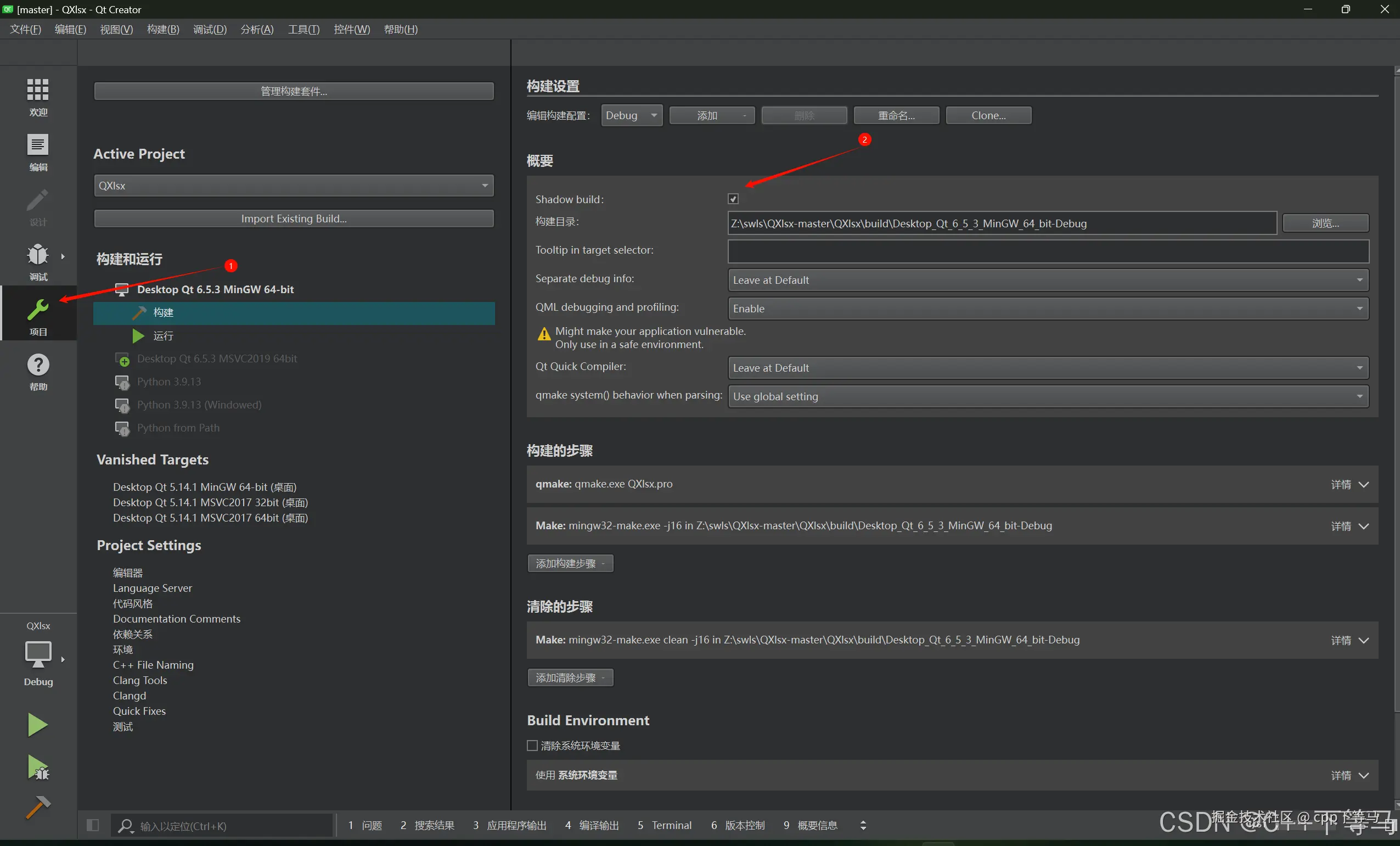The image size is (1400, 846).
Task: Open the Debug build configuration dropdown
Action: click(631, 115)
